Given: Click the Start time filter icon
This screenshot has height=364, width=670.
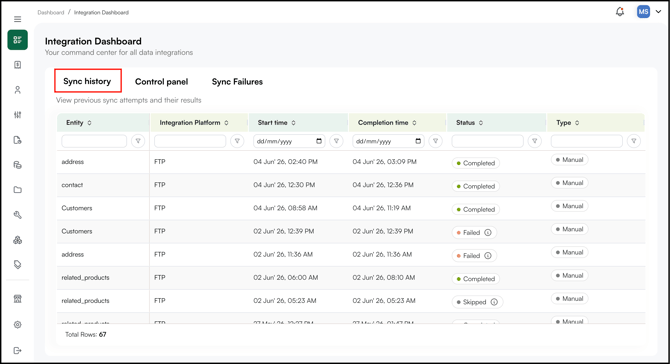Looking at the screenshot, I should (336, 141).
